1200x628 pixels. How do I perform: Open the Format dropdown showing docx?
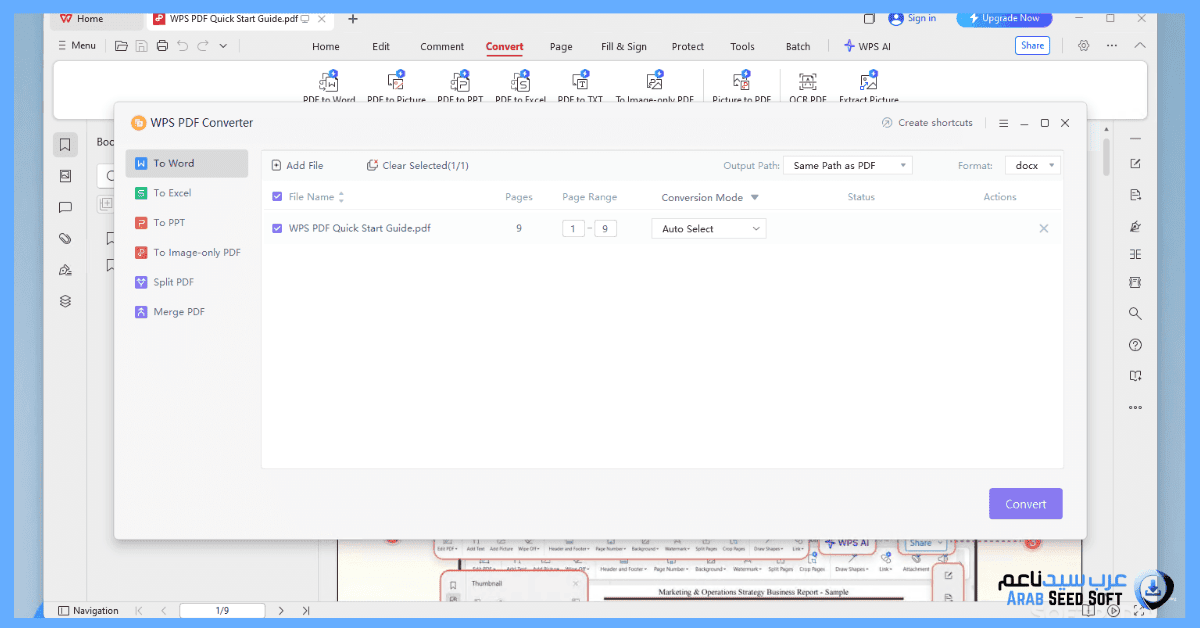1032,165
